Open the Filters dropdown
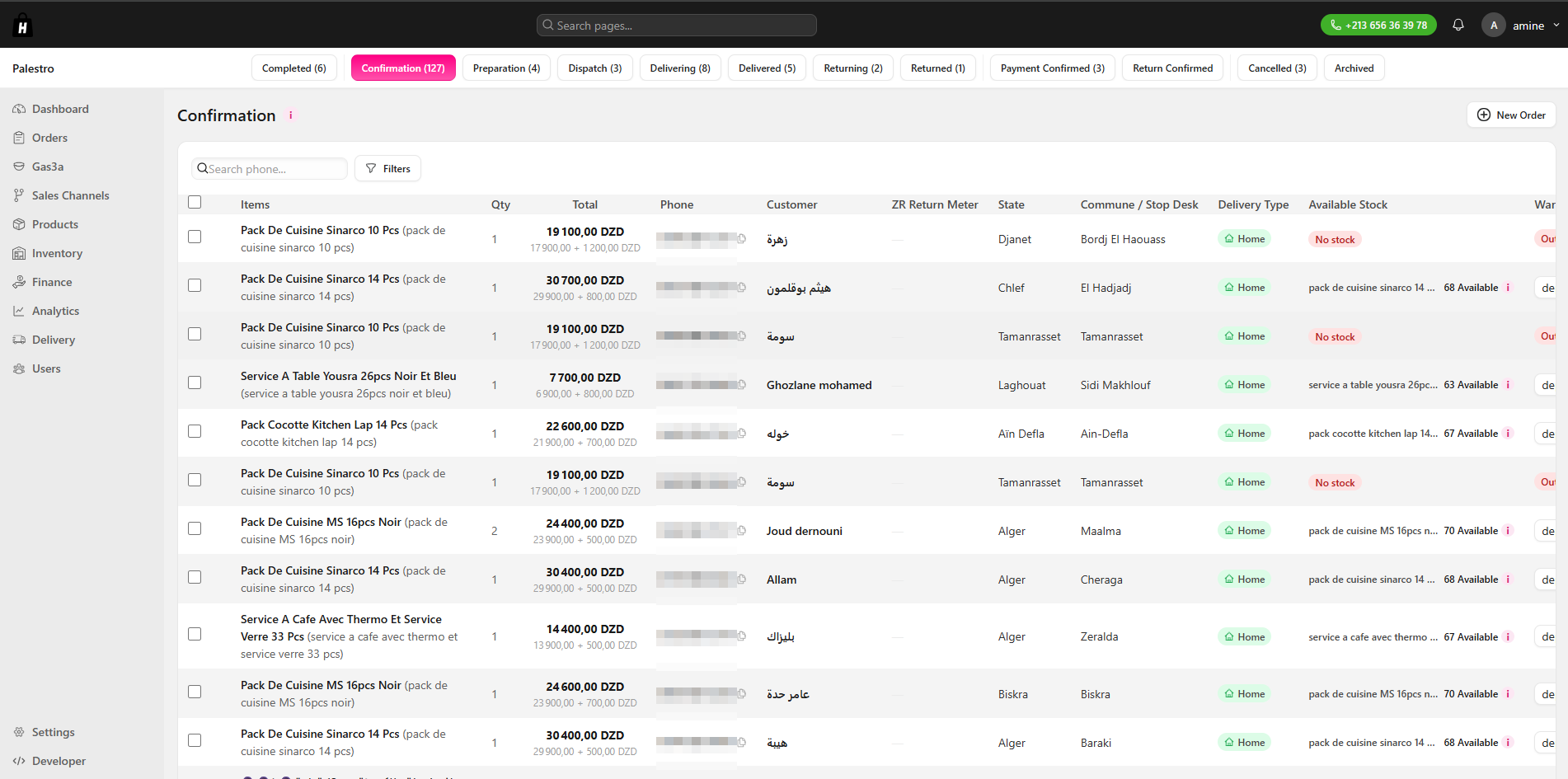 [387, 168]
